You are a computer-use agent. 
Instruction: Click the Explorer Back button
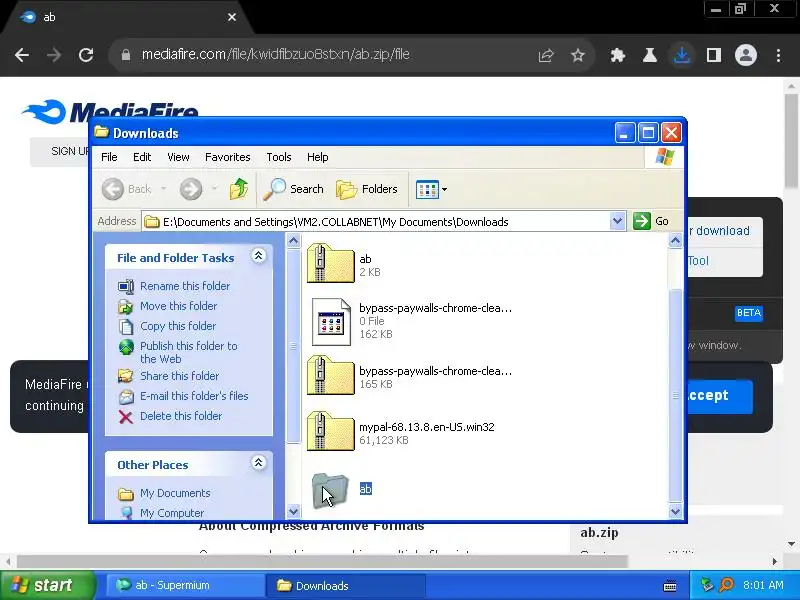(x=126, y=189)
